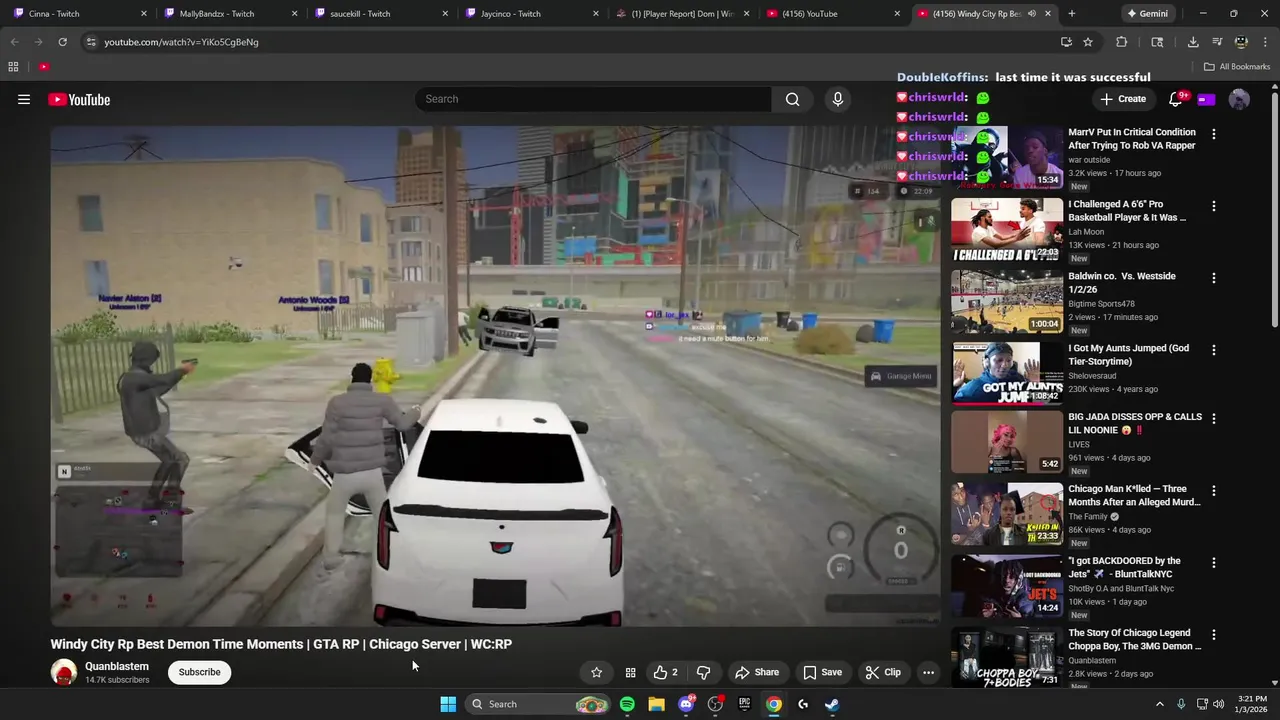Open Windows Start menu
The height and width of the screenshot is (720, 1280).
[448, 704]
